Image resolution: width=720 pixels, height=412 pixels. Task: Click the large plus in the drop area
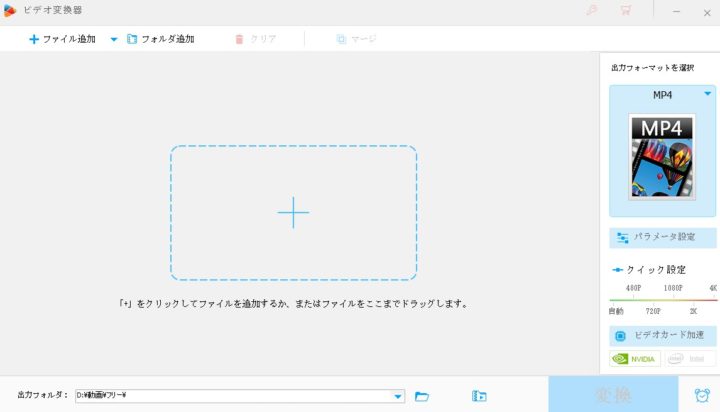(293, 212)
